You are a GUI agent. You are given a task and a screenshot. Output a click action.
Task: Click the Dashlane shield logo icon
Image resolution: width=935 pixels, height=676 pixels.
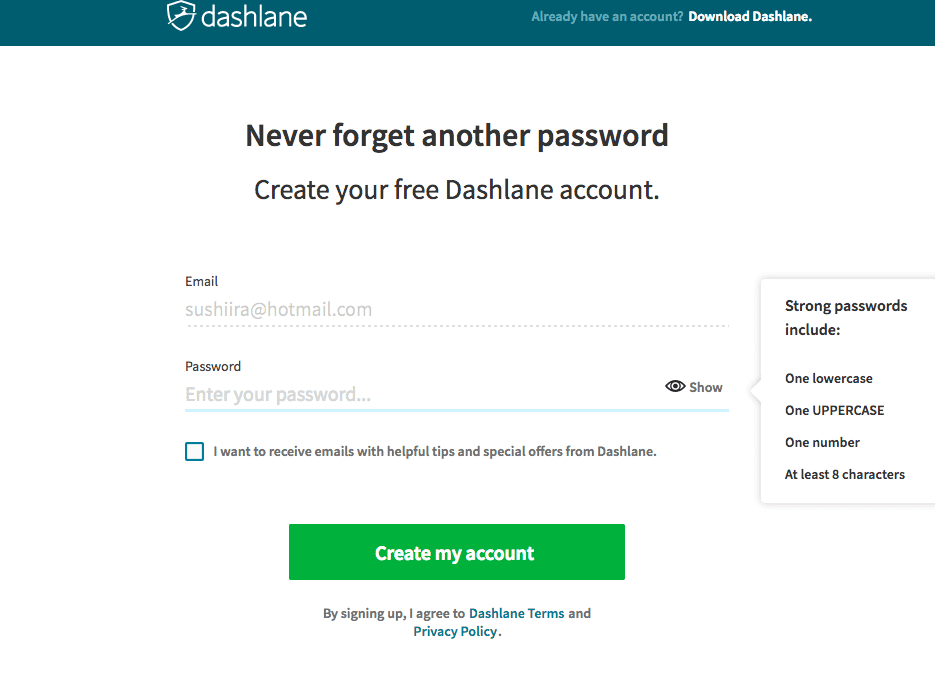(x=180, y=15)
